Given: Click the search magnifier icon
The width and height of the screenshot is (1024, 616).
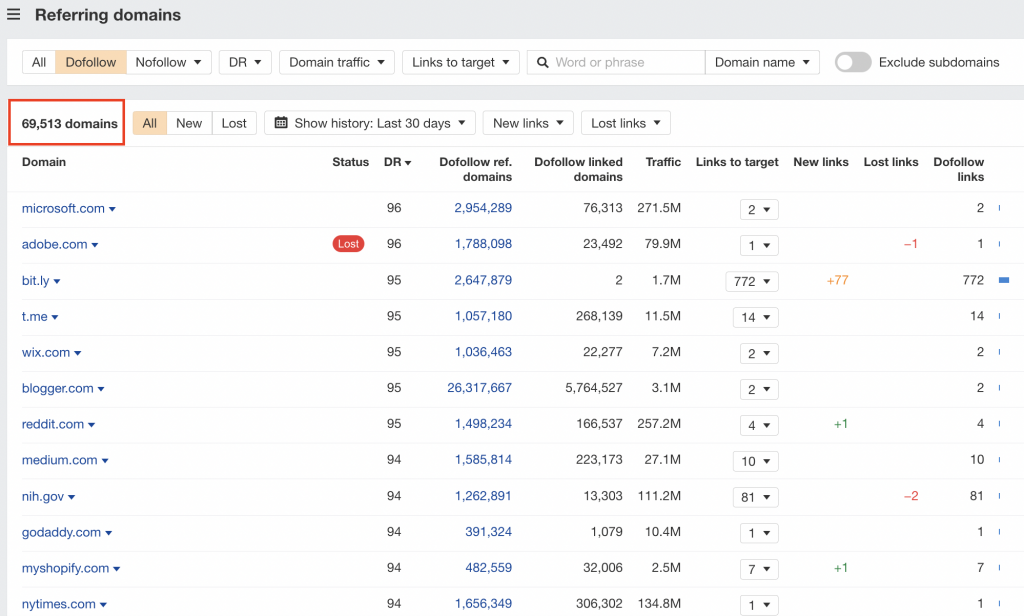Looking at the screenshot, I should [x=543, y=63].
